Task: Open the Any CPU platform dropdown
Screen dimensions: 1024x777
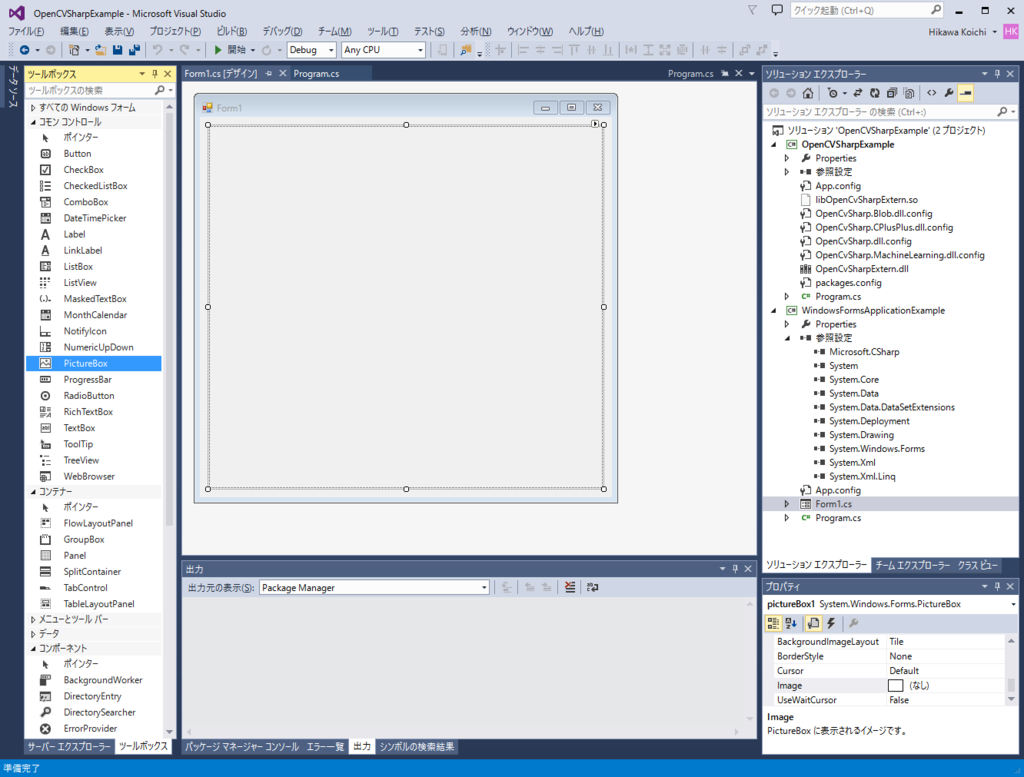Action: point(420,50)
